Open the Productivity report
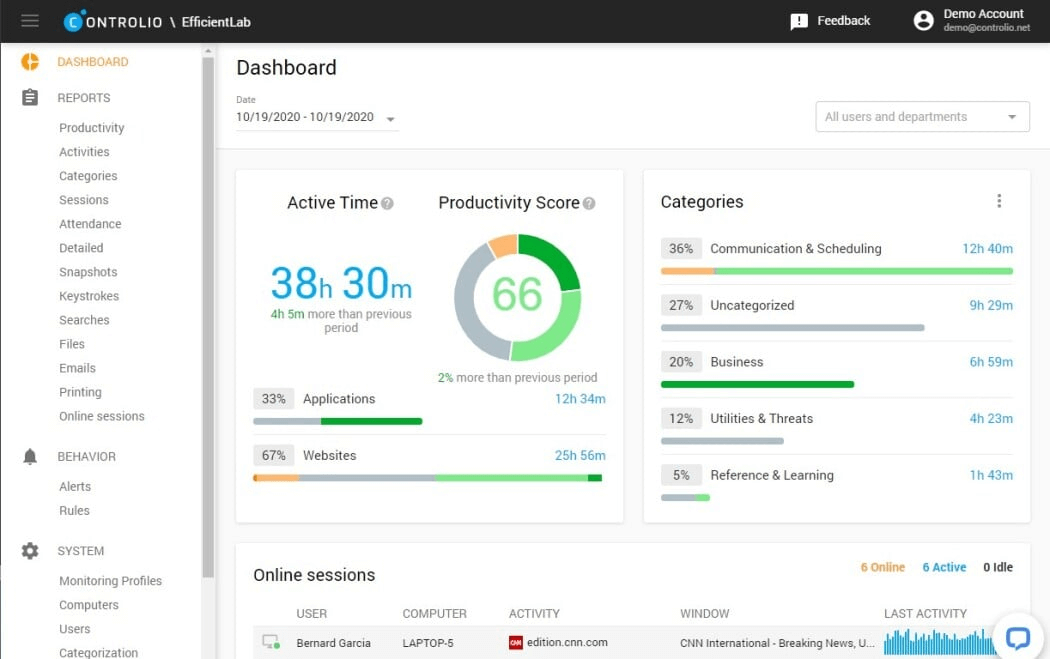The image size is (1050, 659). pyautogui.click(x=91, y=128)
